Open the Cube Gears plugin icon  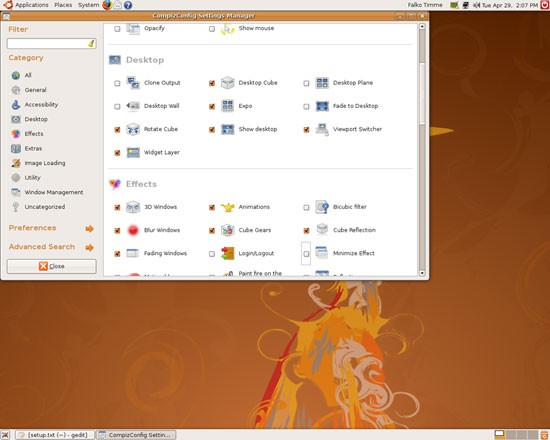(227, 230)
